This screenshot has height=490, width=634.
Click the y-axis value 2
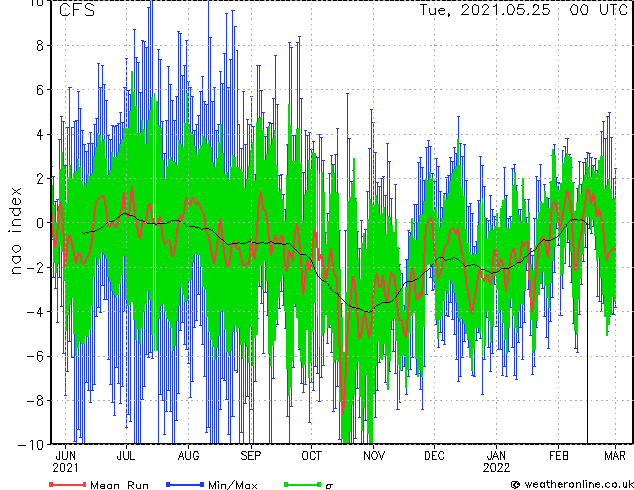[40, 179]
